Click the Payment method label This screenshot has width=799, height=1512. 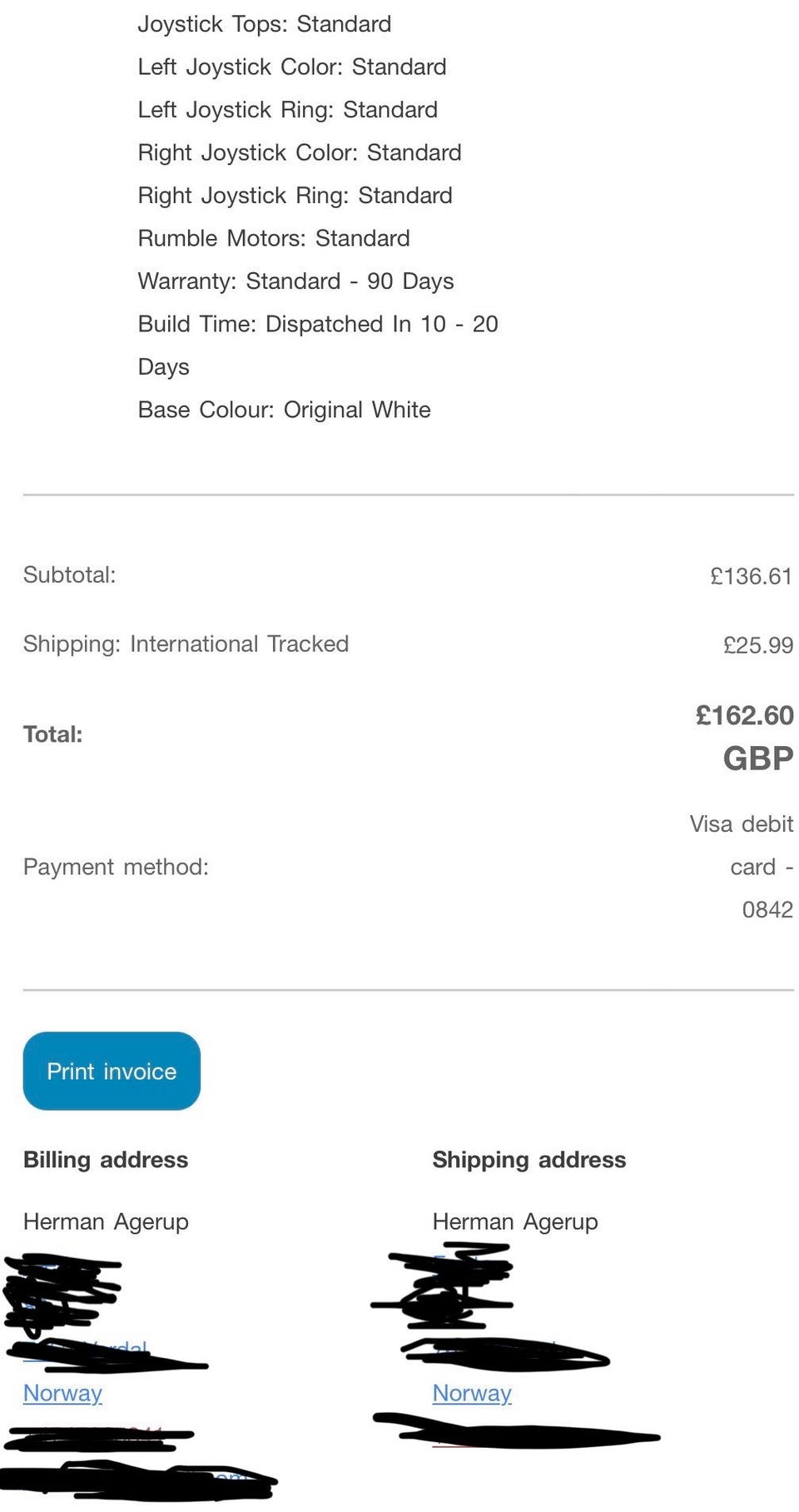116,867
